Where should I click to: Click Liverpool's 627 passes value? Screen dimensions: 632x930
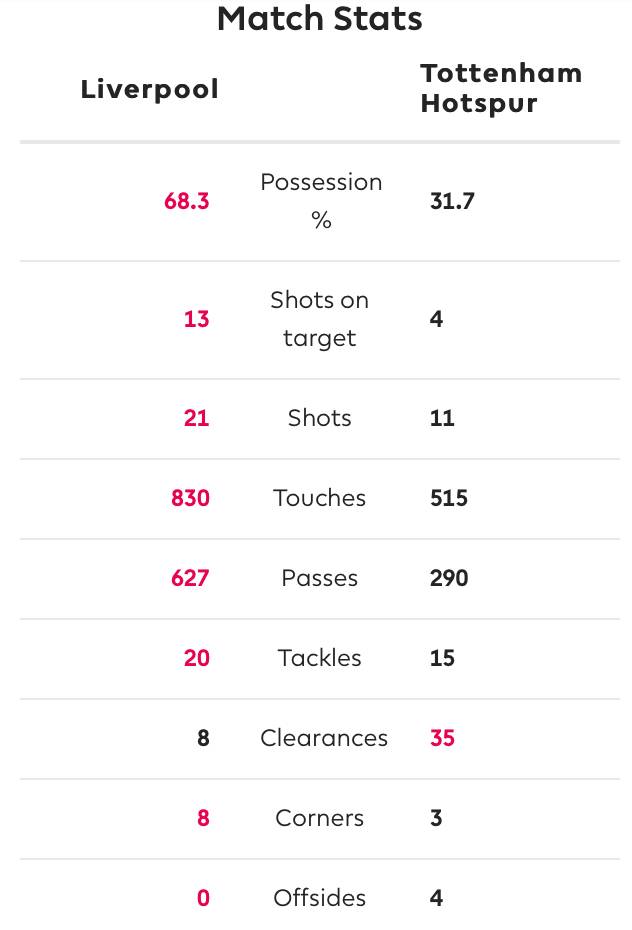(x=190, y=578)
